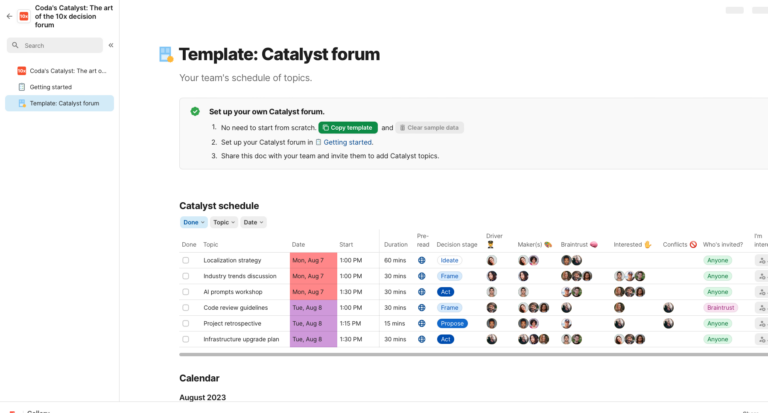Click the globe pre-read icon for Localization strategy
768x413 pixels.
(422, 260)
